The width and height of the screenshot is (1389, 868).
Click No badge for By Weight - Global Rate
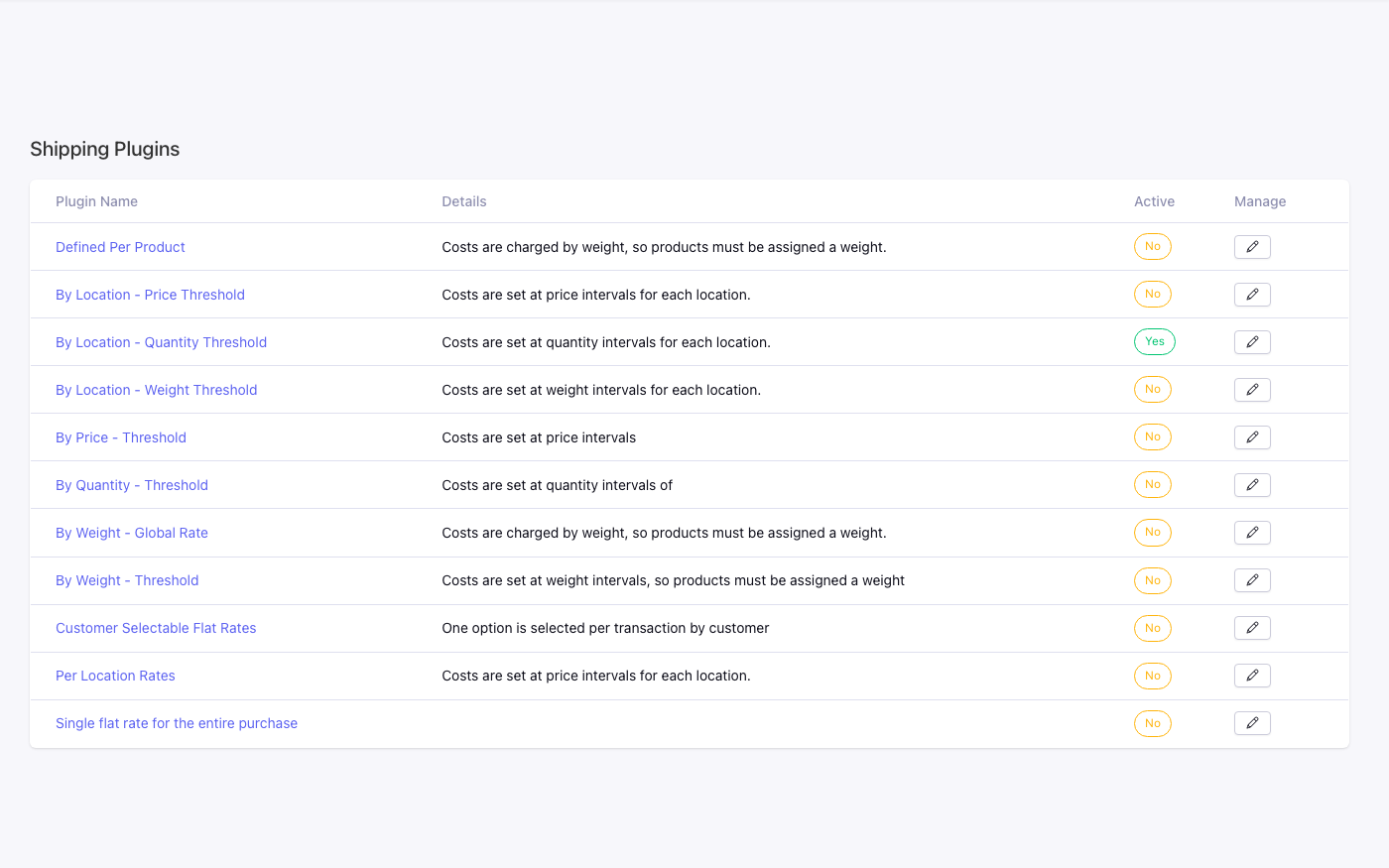[1153, 532]
